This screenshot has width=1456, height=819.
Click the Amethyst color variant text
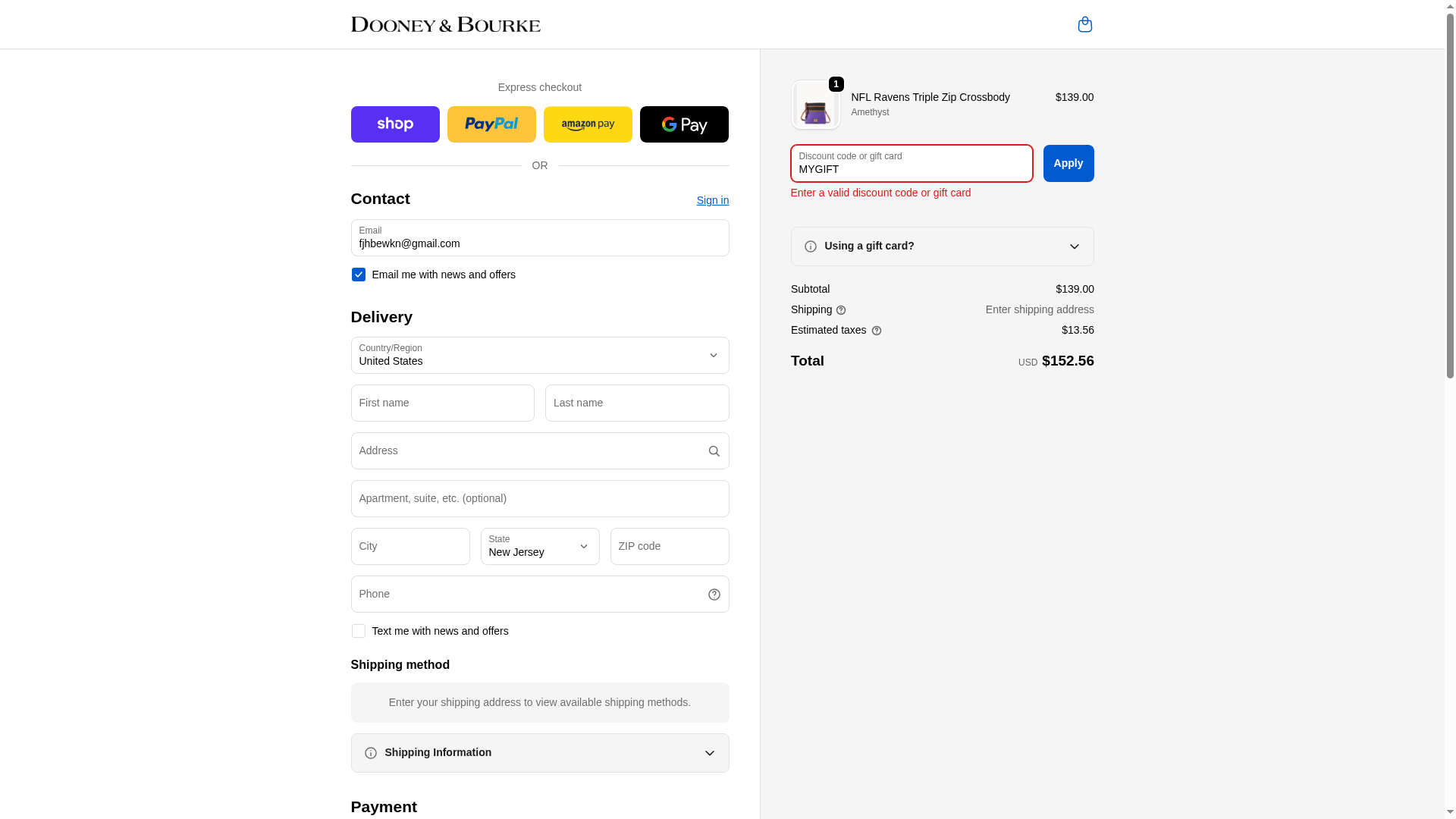click(870, 112)
